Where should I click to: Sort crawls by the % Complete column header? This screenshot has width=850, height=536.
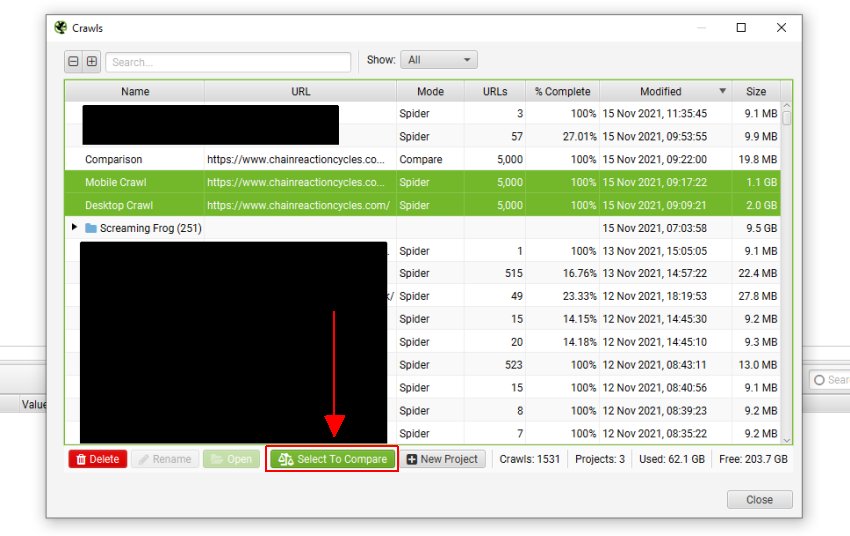click(562, 92)
